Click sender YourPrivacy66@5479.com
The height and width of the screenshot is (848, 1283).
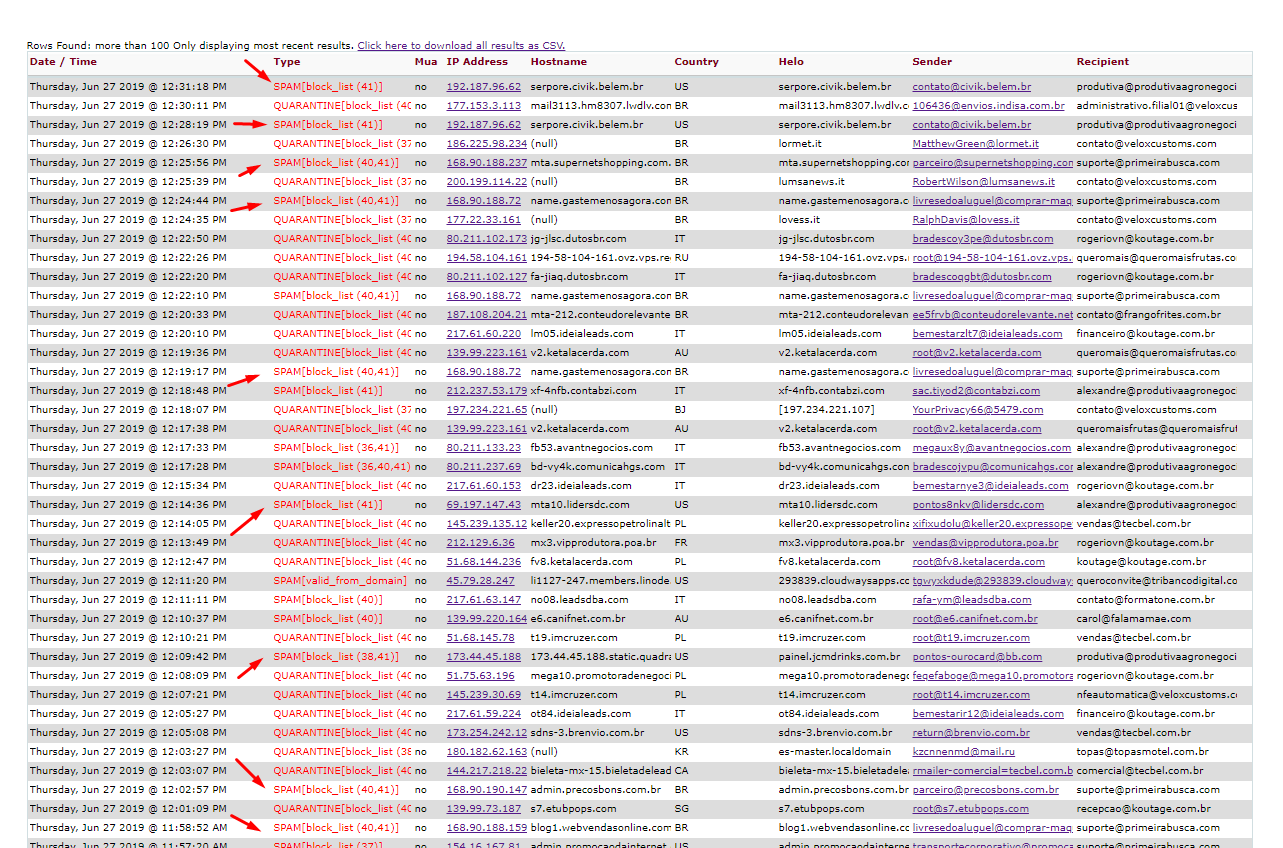977,409
